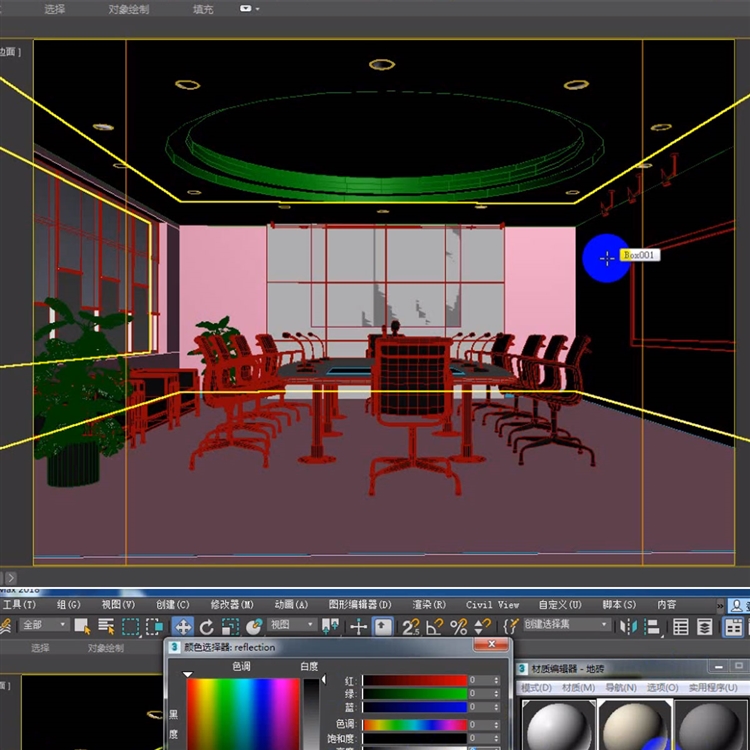Select the dark gray third material sample sphere
This screenshot has height=750, width=750.
pos(712,725)
